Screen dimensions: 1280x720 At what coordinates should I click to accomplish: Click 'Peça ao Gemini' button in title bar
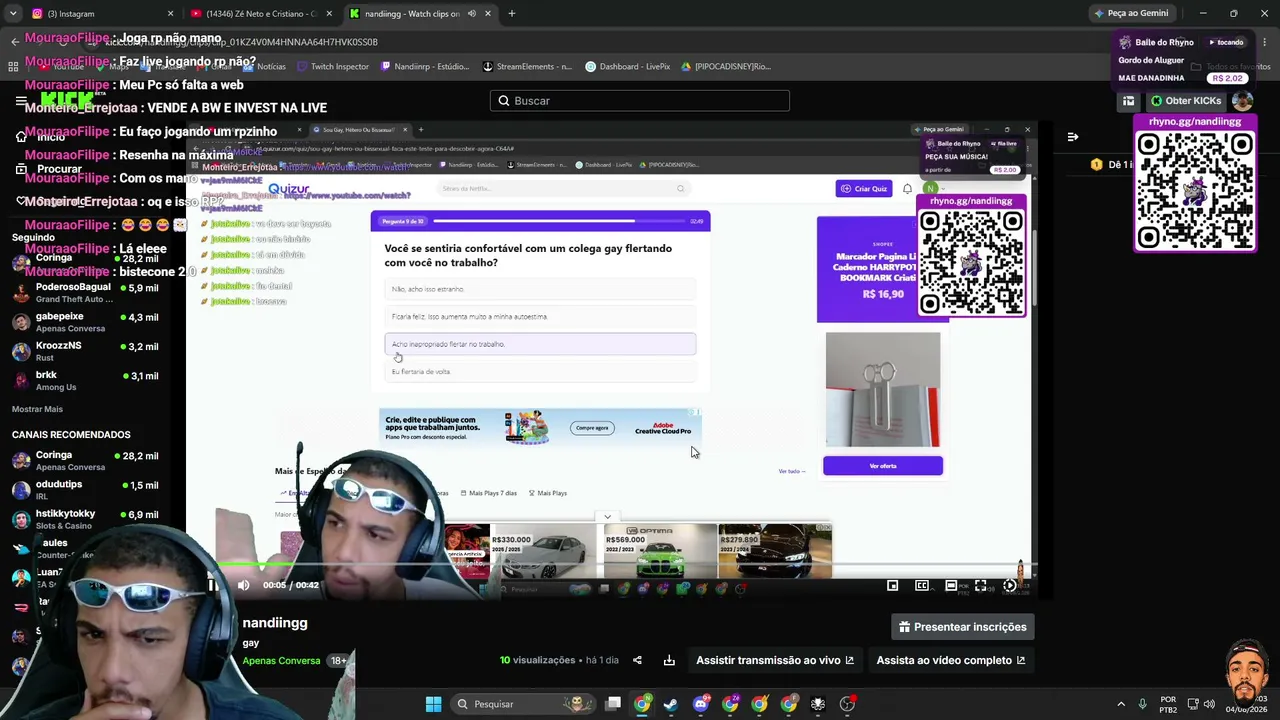[1131, 14]
